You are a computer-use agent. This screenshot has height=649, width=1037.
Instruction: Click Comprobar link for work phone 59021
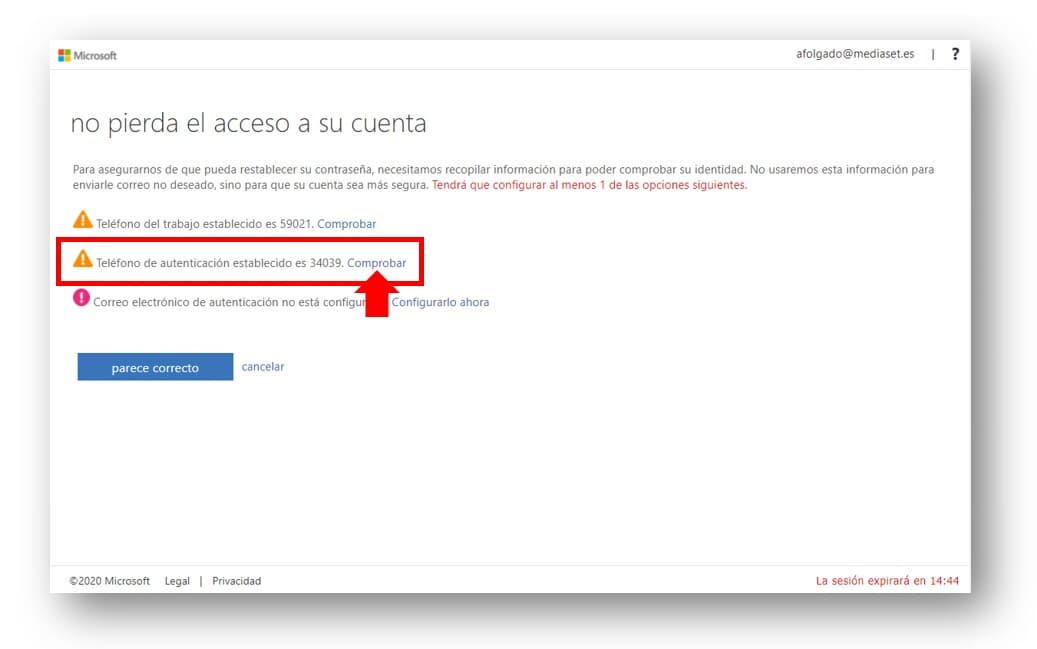(x=346, y=224)
